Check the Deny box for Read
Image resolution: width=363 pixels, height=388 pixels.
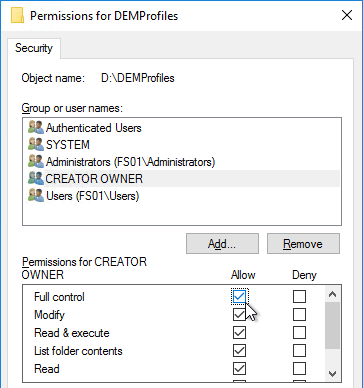pos(299,369)
